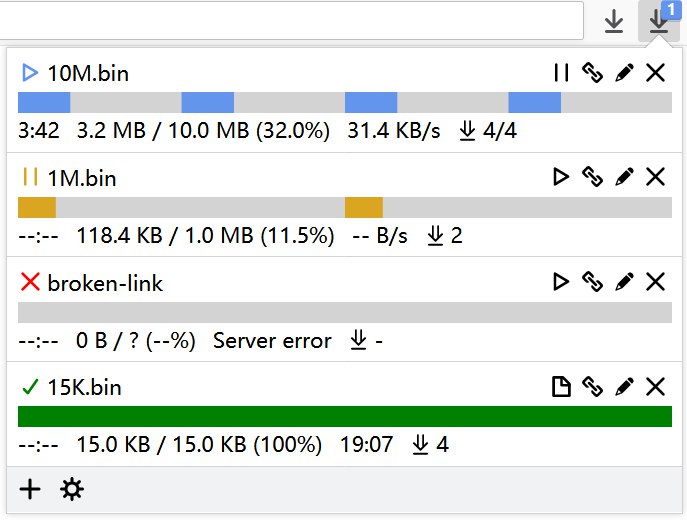Toggle the download manager toolbar button with badge
This screenshot has height=526, width=687.
pyautogui.click(x=658, y=21)
